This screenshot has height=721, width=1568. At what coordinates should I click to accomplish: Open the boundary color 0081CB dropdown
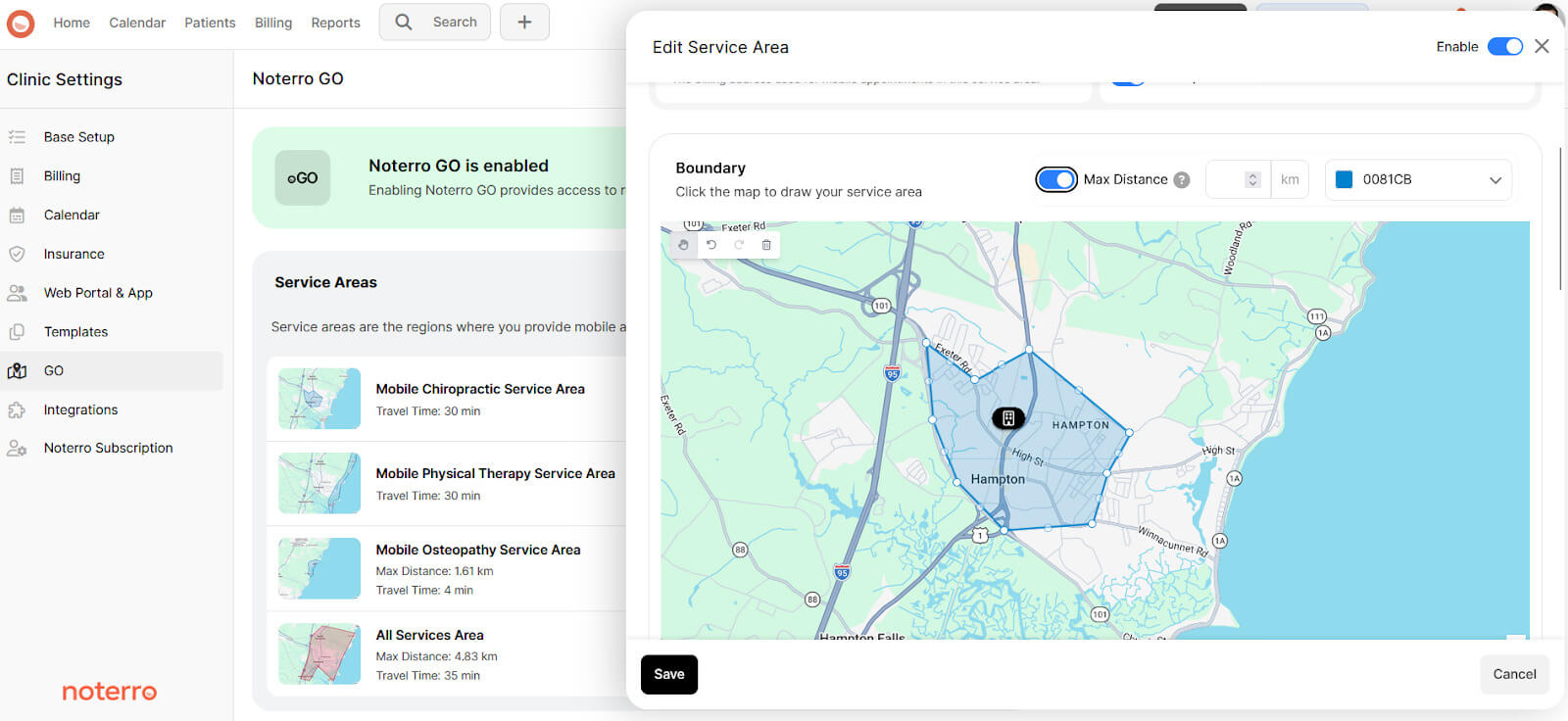pos(1418,179)
